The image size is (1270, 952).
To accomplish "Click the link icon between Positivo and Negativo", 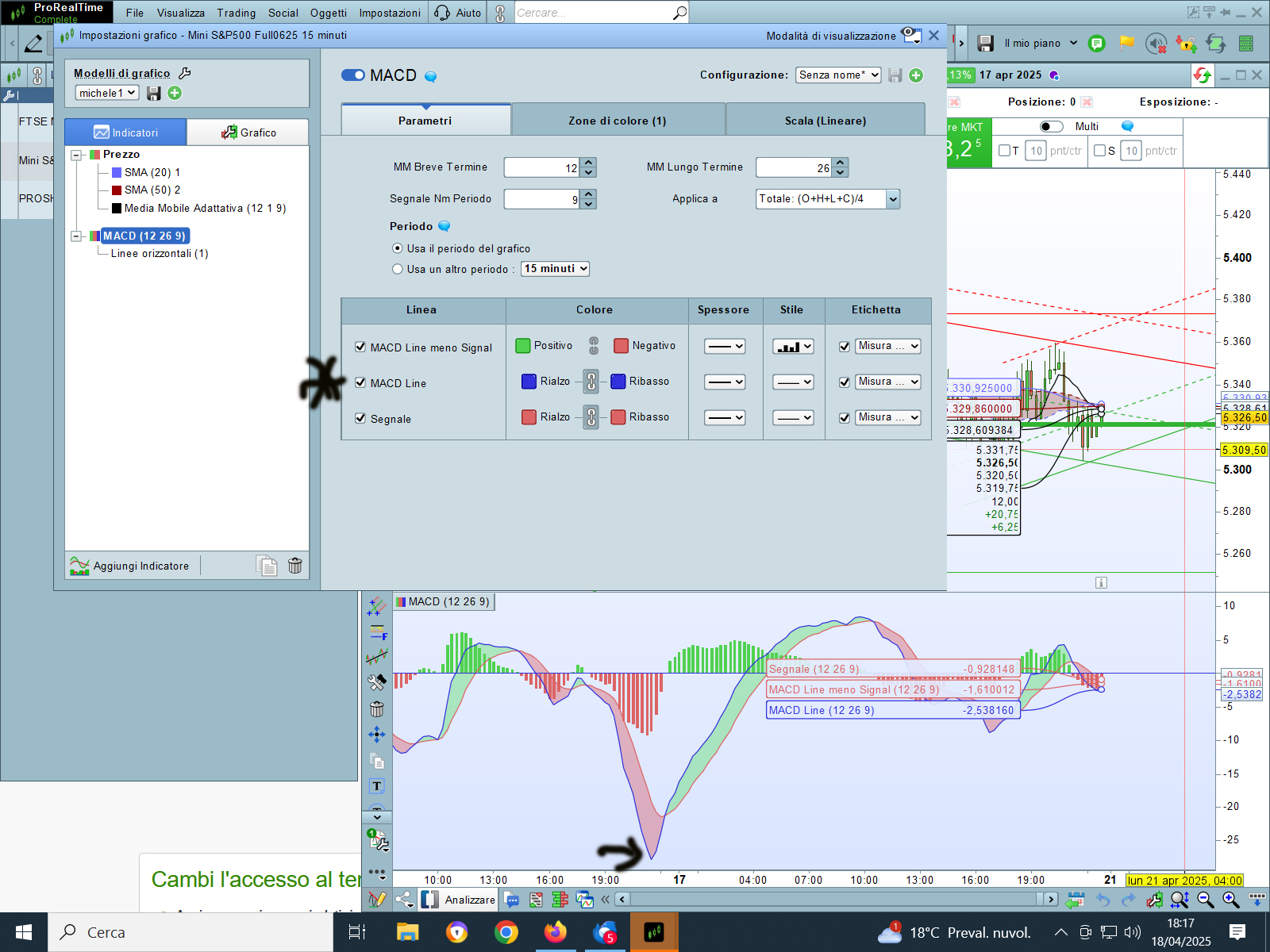I will click(594, 346).
